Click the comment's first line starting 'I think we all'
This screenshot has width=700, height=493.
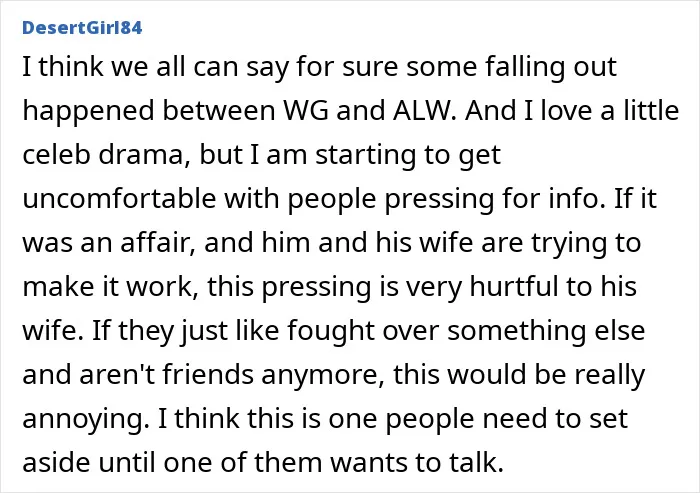[x=320, y=67]
